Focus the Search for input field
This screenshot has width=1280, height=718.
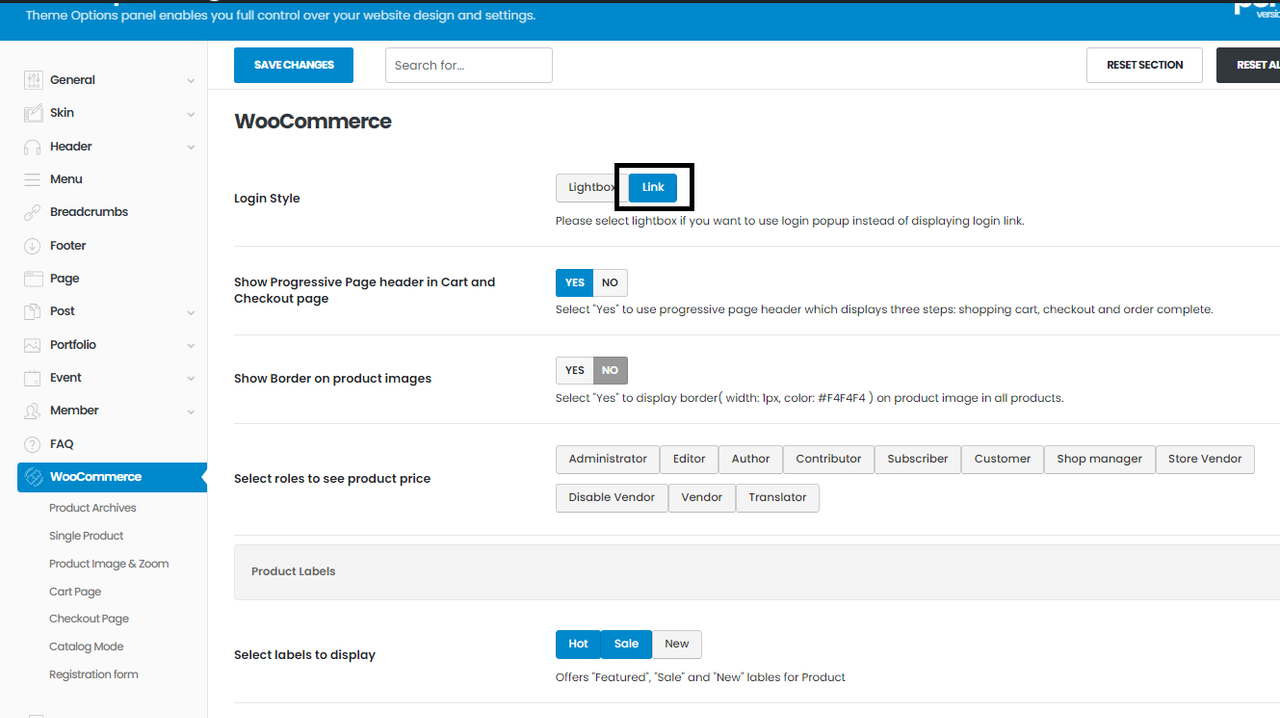click(469, 65)
